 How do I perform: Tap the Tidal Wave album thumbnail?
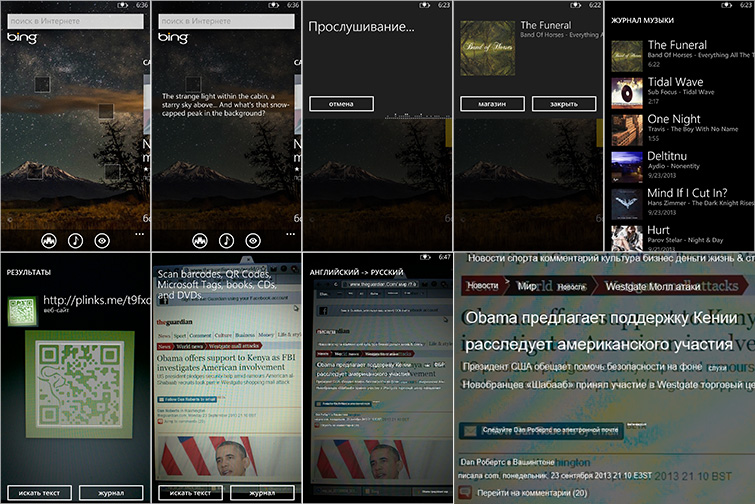coord(627,93)
